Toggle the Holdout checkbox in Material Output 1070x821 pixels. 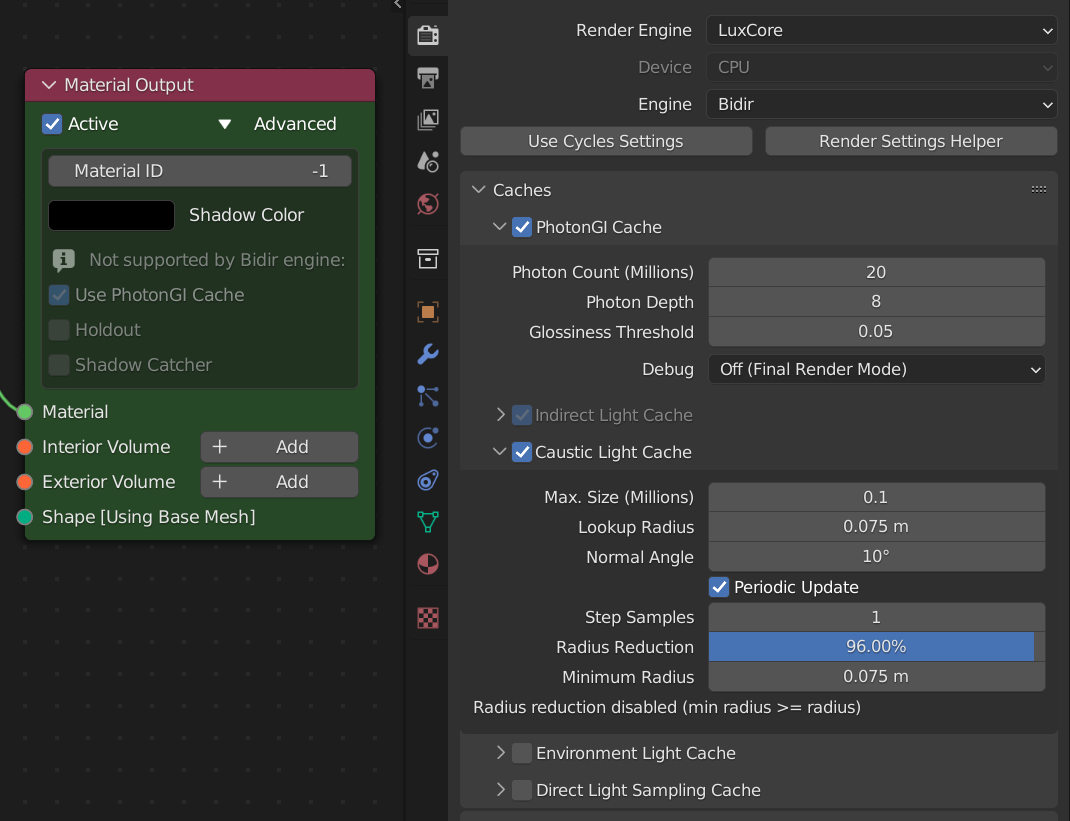[58, 330]
